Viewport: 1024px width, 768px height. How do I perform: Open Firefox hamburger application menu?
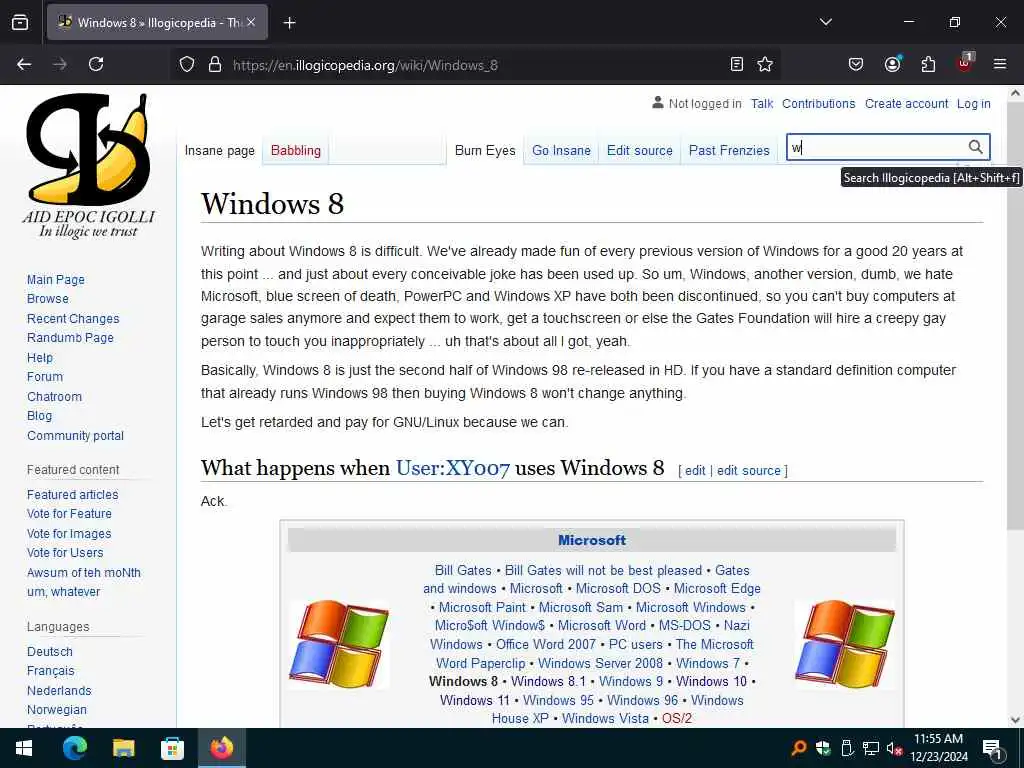[x=1000, y=64]
